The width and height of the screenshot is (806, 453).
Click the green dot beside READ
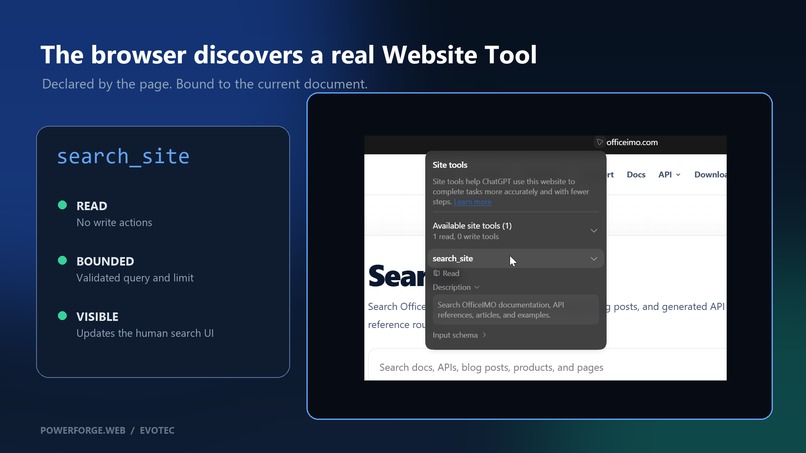62,205
